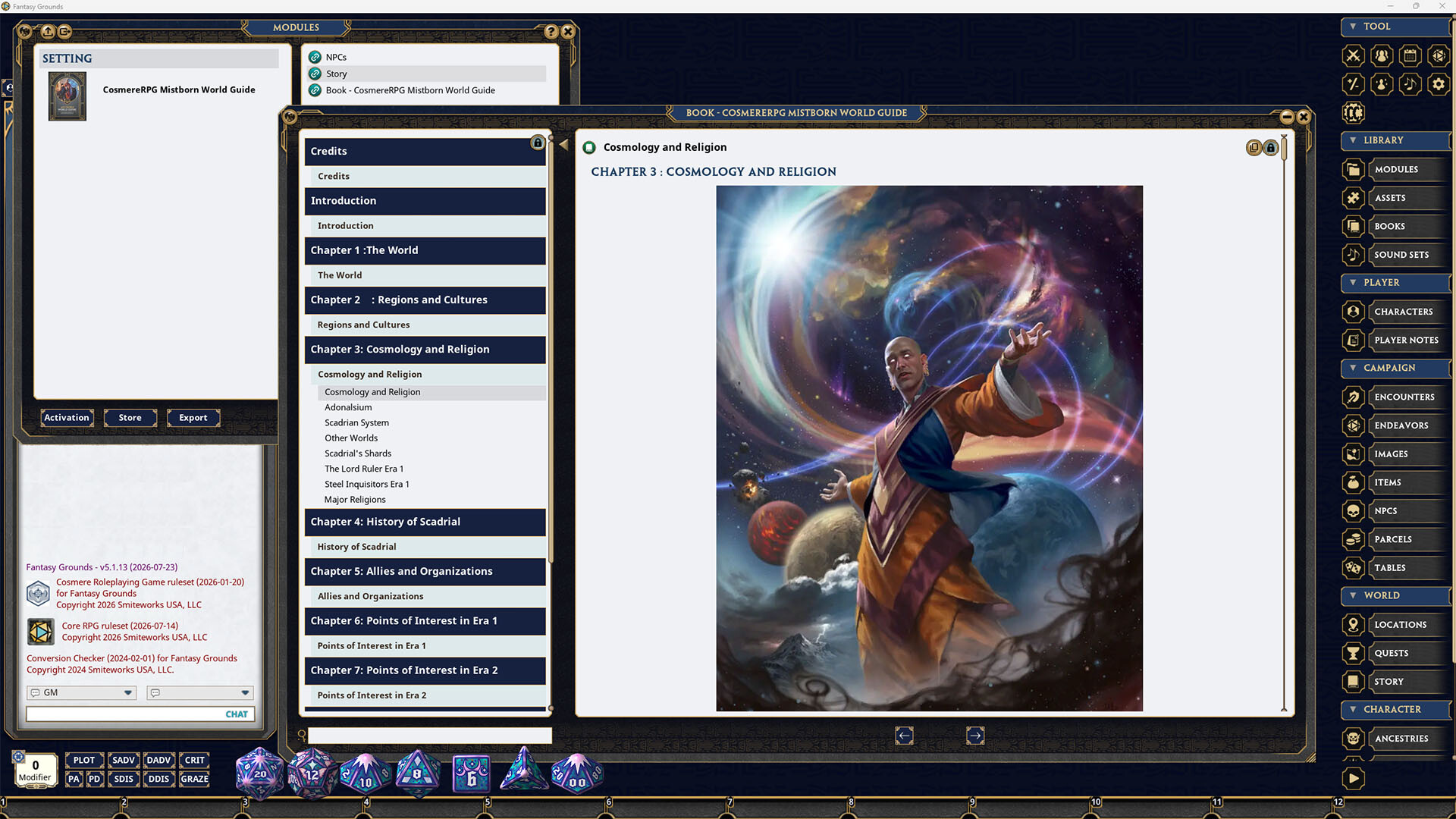1456x819 pixels.
Task: Open the chat mode dropdown beside GM
Action: click(x=200, y=693)
